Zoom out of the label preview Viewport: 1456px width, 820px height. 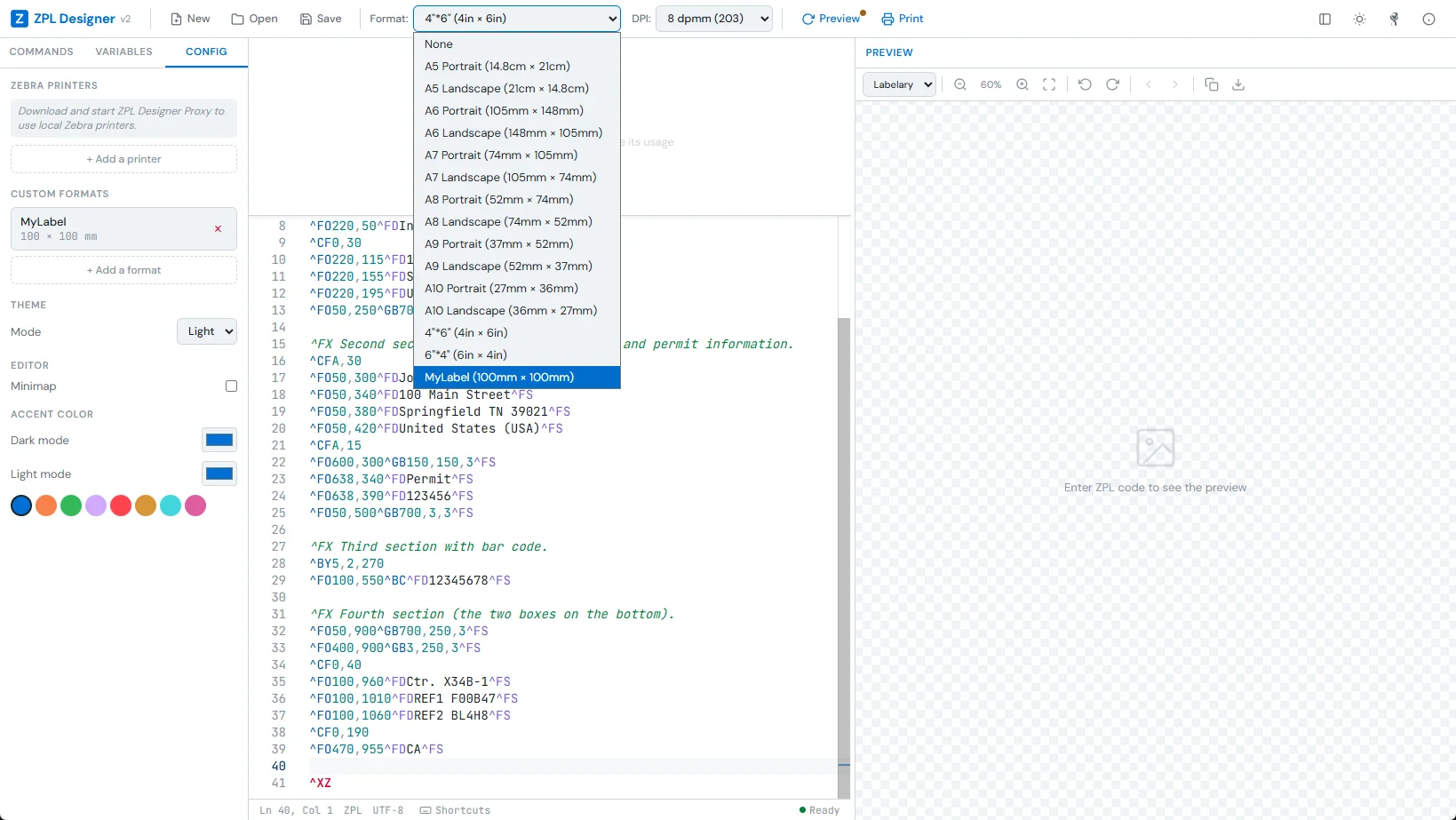[x=959, y=84]
